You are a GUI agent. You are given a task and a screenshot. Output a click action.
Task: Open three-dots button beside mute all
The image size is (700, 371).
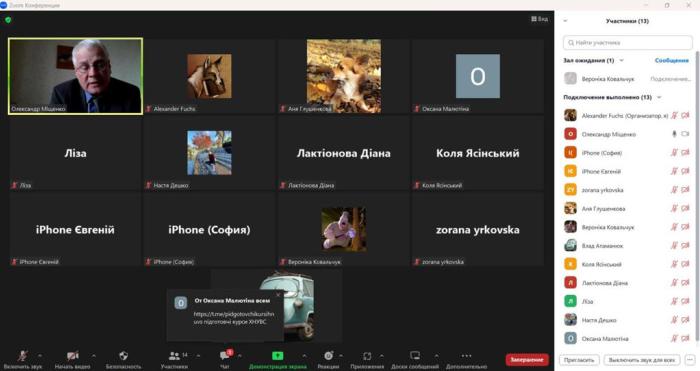(690, 360)
